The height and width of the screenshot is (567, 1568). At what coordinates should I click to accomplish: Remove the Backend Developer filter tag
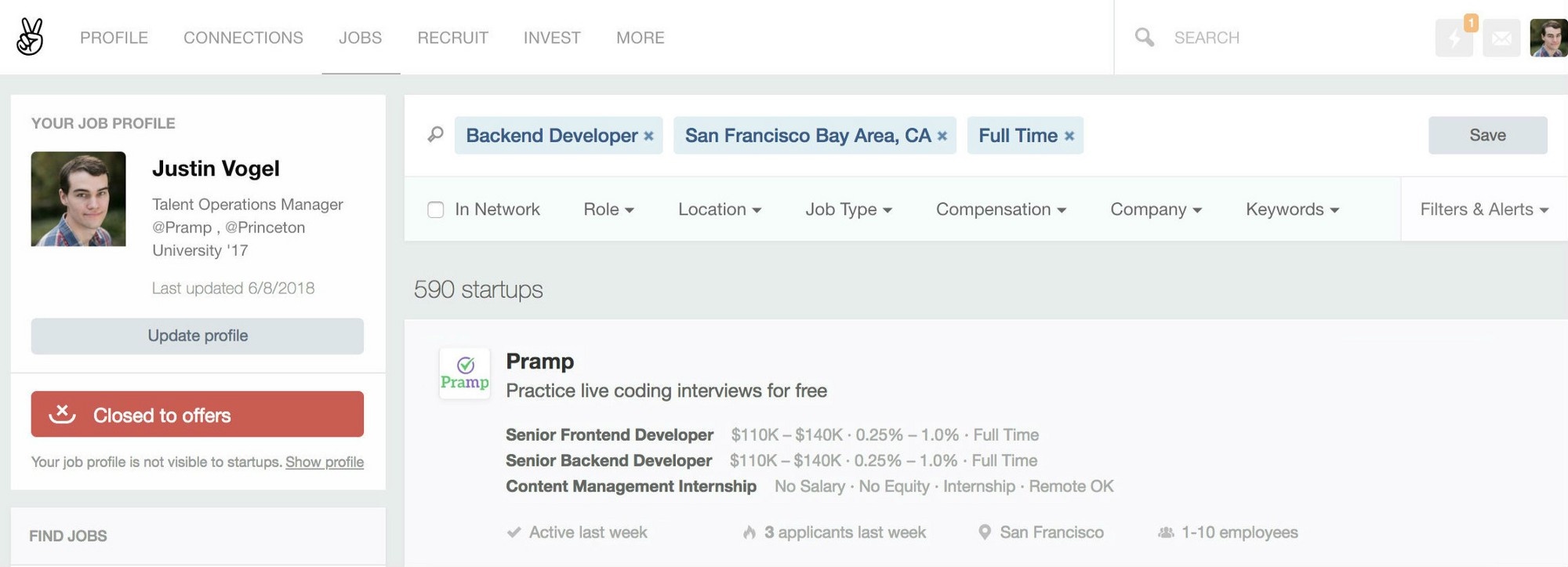tap(648, 136)
